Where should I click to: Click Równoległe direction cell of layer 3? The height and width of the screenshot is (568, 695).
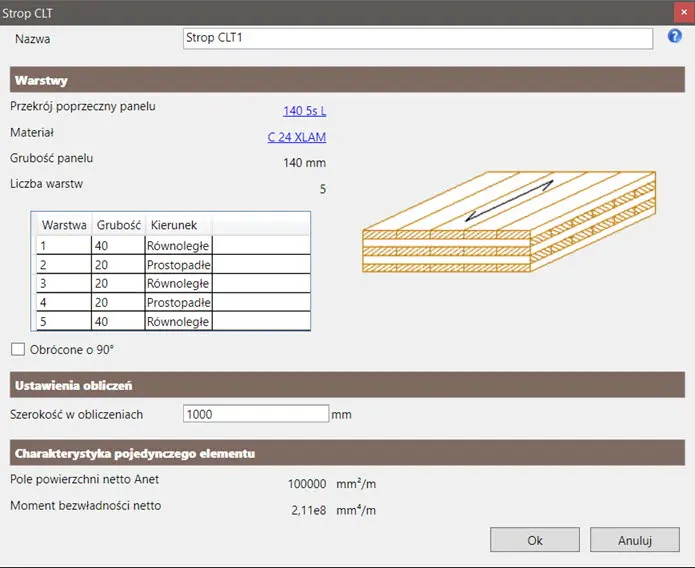coord(177,283)
